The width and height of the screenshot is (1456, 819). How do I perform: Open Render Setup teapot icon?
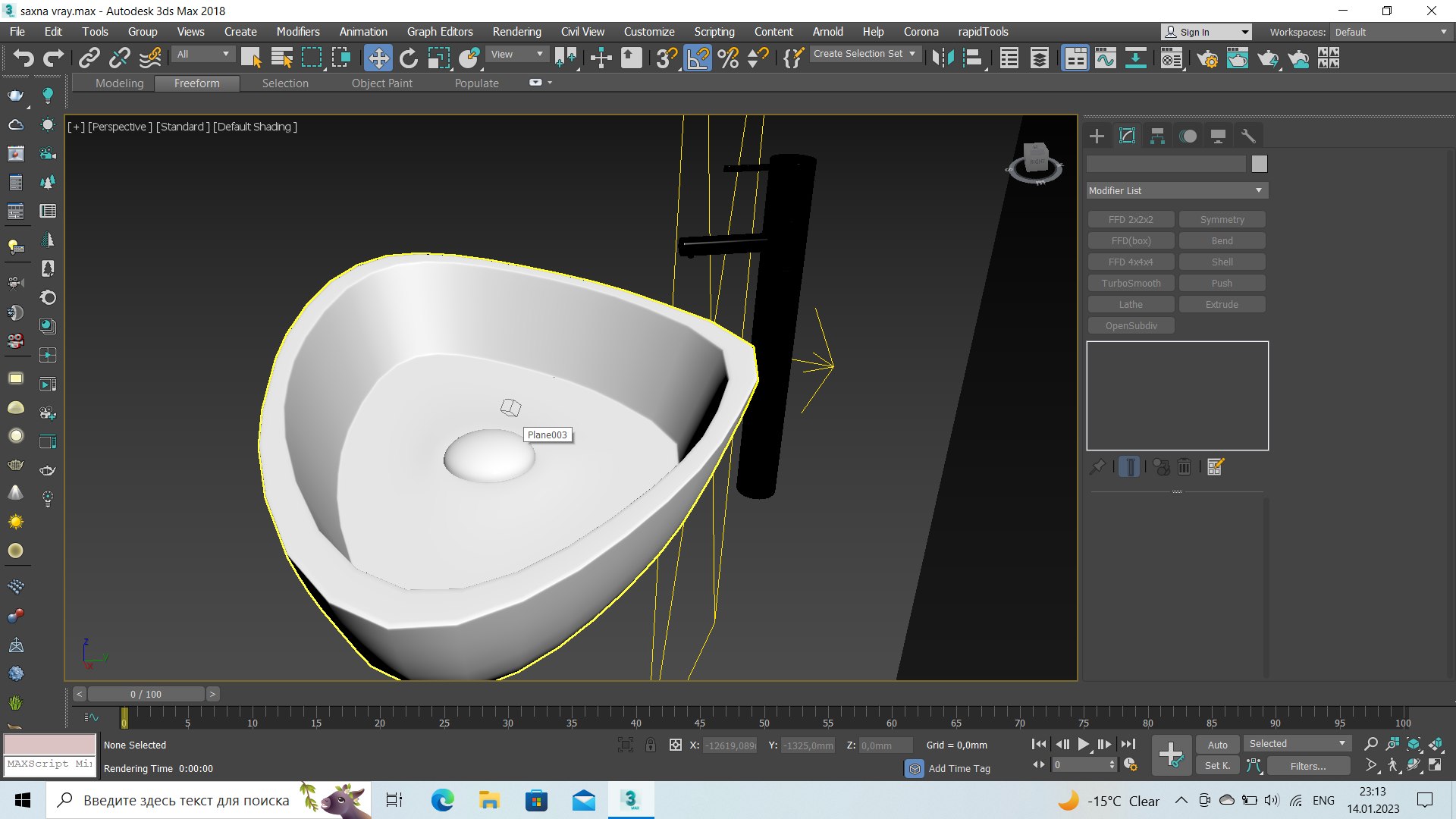click(1207, 58)
